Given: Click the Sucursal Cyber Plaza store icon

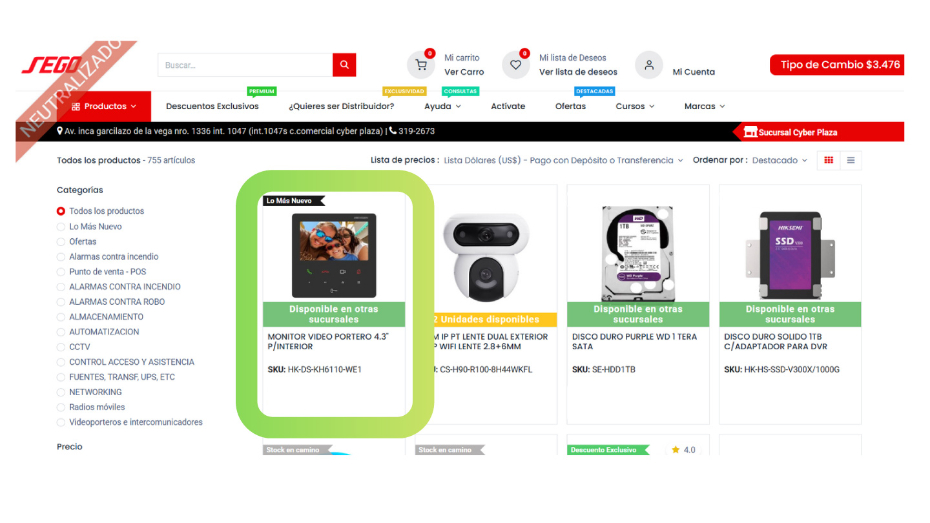Looking at the screenshot, I should (x=750, y=132).
